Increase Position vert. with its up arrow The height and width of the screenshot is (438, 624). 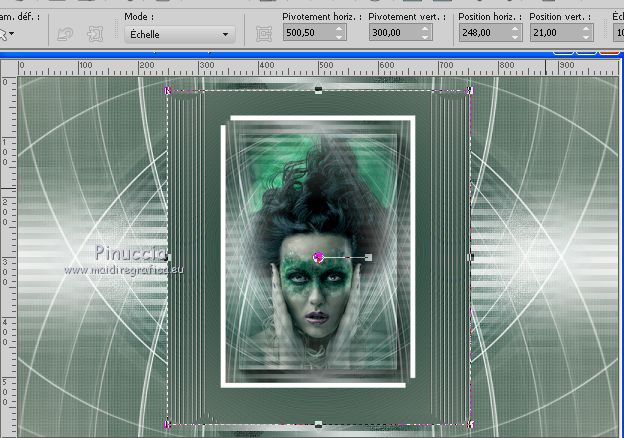coord(586,29)
